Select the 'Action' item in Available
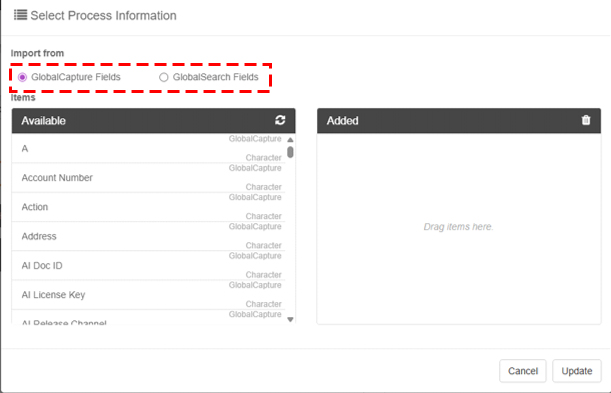 148,207
